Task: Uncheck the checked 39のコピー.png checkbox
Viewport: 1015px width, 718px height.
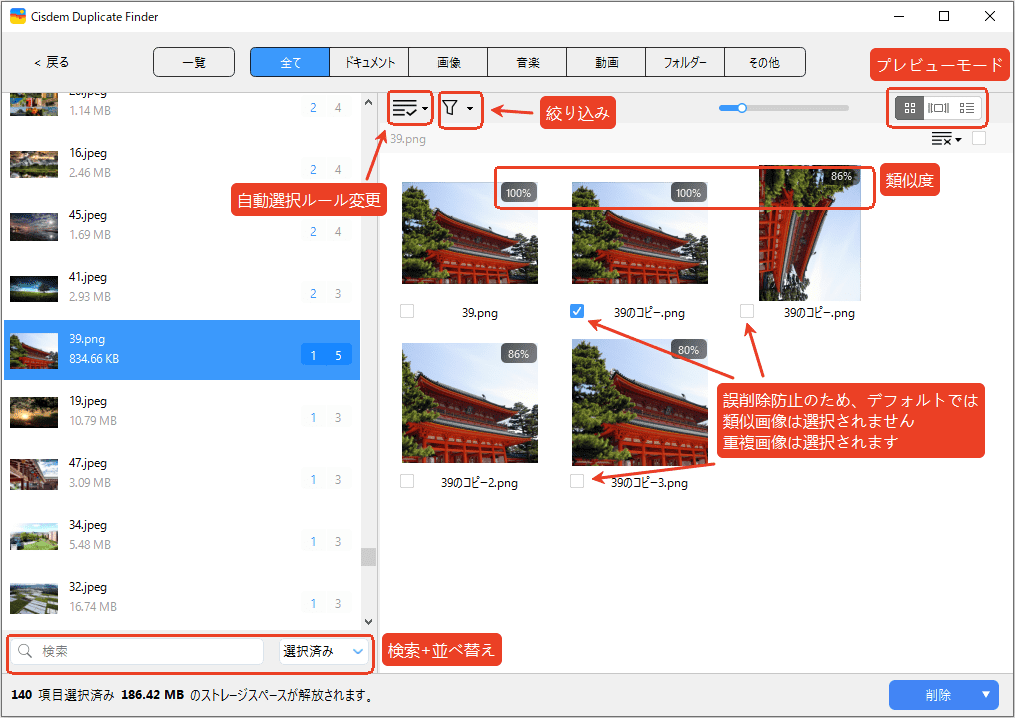Action: (577, 311)
